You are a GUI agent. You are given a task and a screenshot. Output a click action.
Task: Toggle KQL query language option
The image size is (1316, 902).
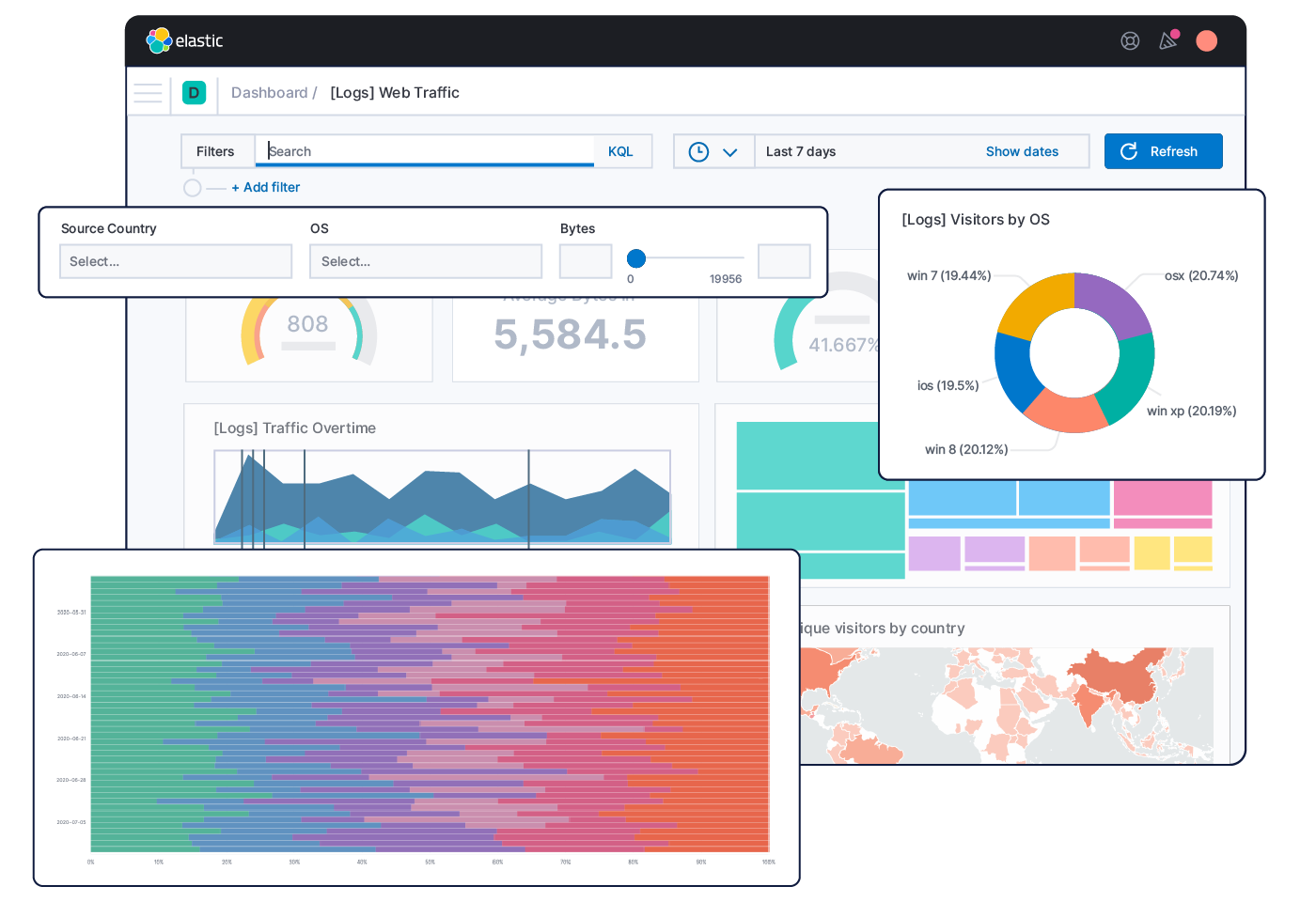pos(620,151)
